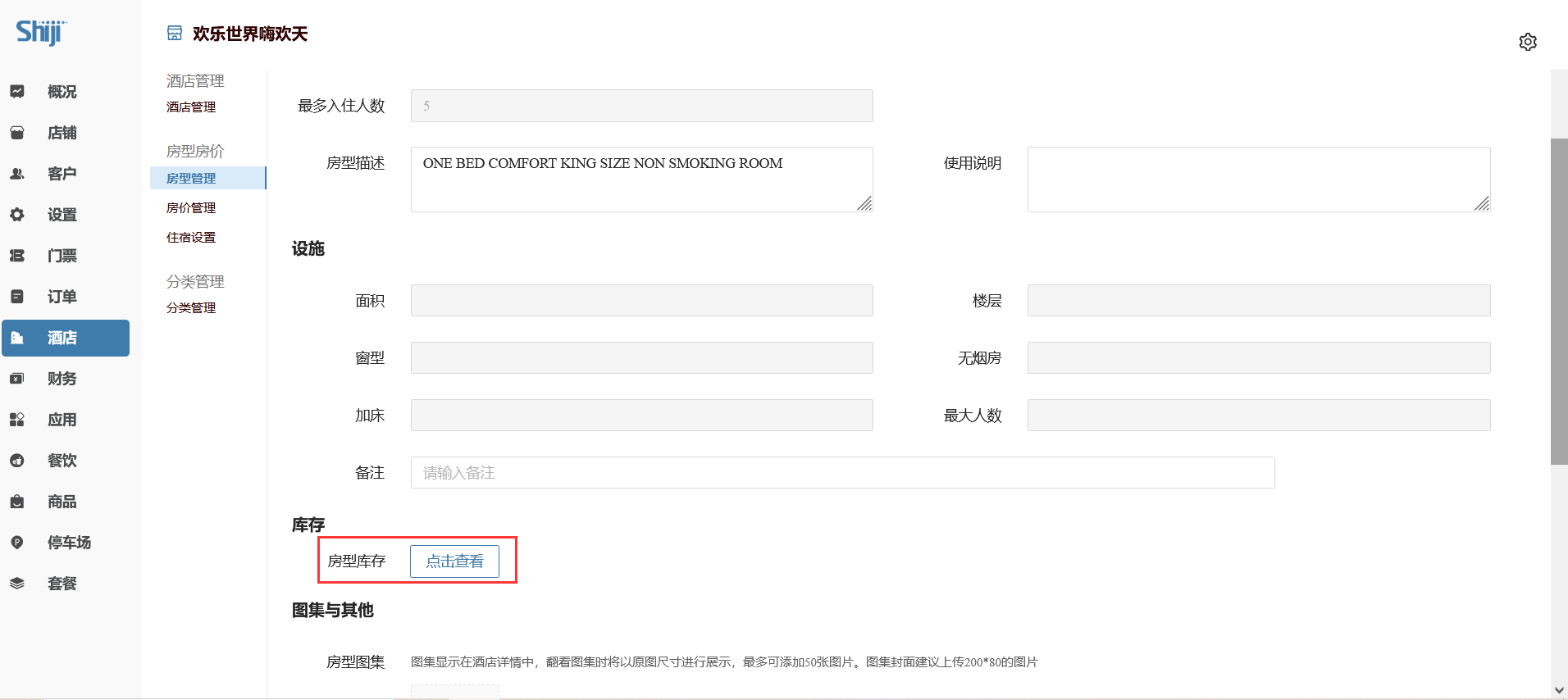The image size is (1568, 700).
Task: Open 房价管理 submenu item
Action: click(191, 208)
